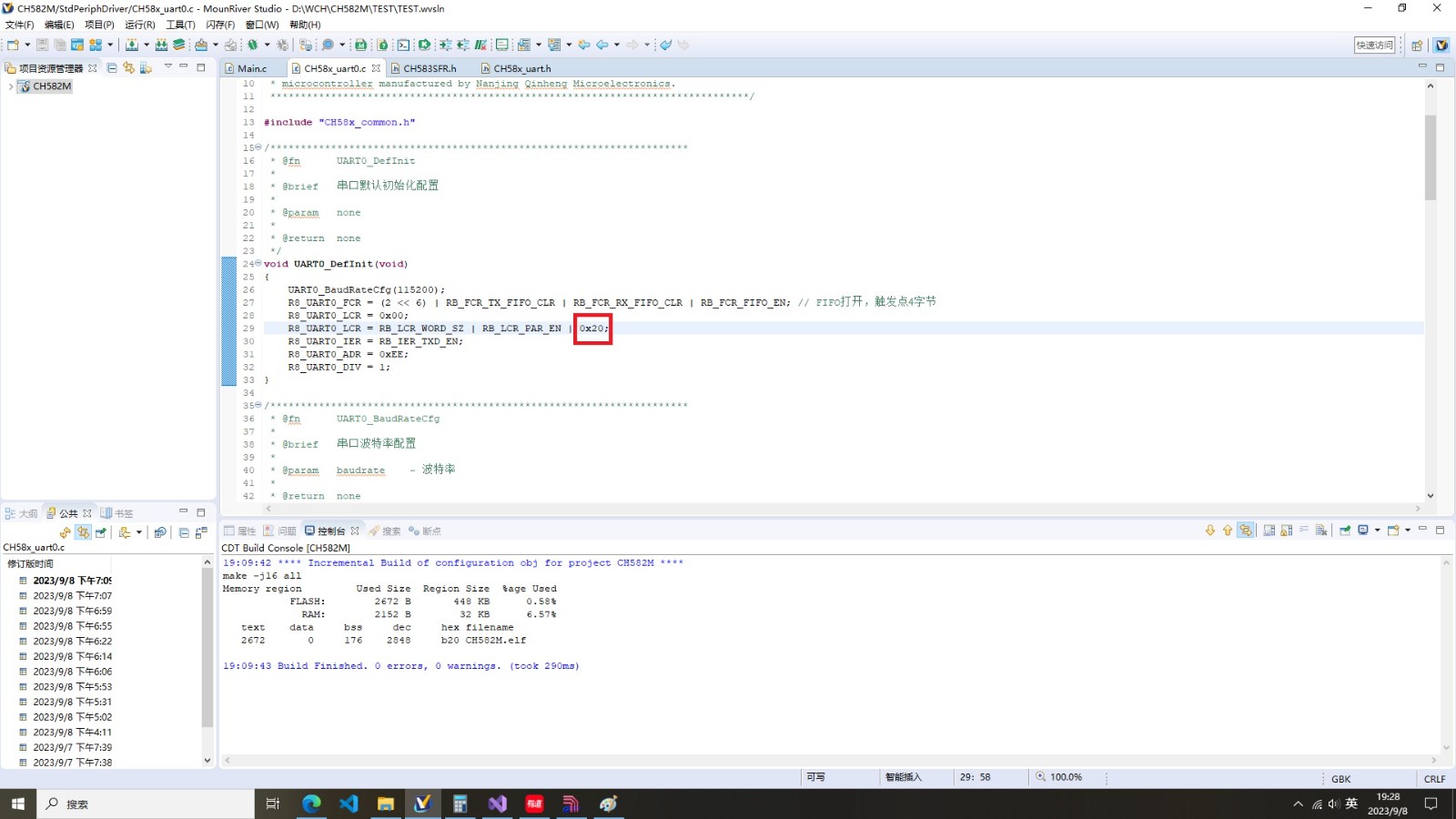The image size is (1456, 819).
Task: Open the history panel filter dropdown arrow
Action: pos(139,532)
